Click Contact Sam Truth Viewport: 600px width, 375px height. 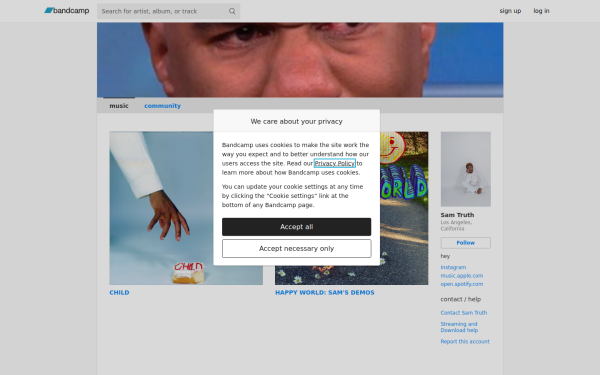click(464, 313)
